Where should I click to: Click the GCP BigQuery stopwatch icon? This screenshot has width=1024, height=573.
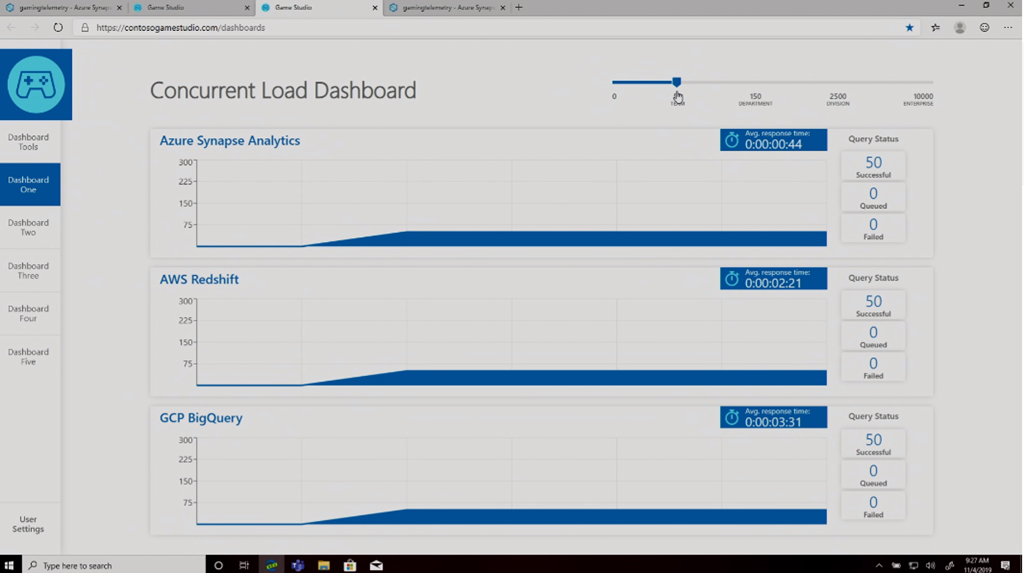point(731,417)
